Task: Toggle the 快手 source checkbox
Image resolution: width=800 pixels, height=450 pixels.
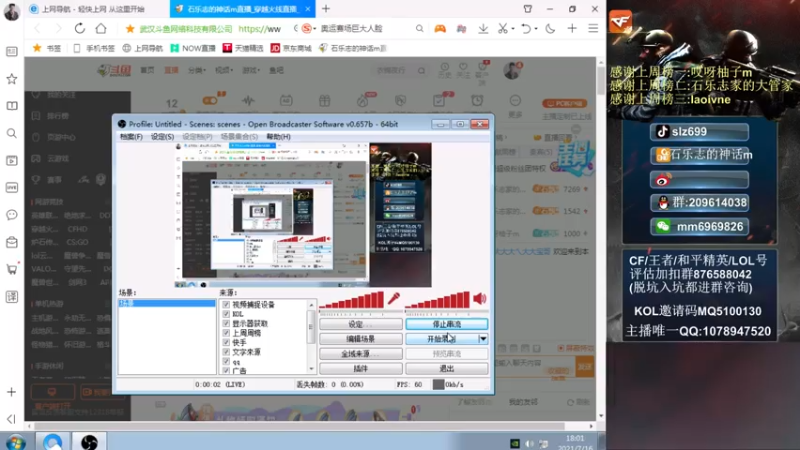Action: point(226,343)
